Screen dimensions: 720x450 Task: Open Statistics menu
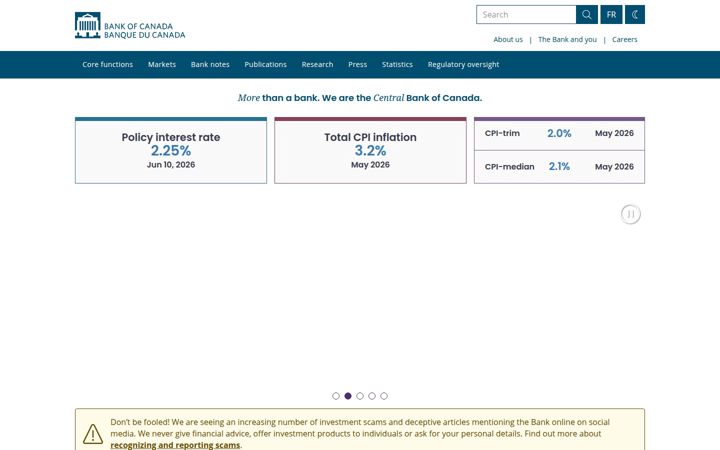tap(397, 64)
